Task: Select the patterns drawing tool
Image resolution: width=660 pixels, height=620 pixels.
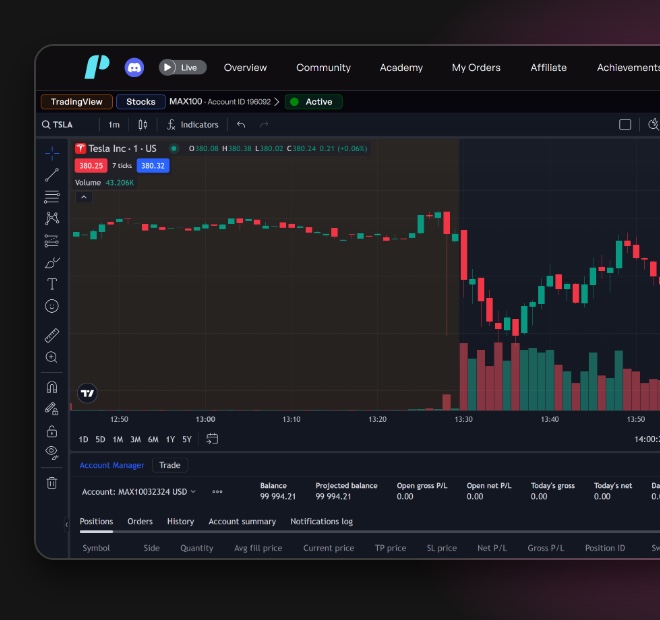Action: click(52, 218)
